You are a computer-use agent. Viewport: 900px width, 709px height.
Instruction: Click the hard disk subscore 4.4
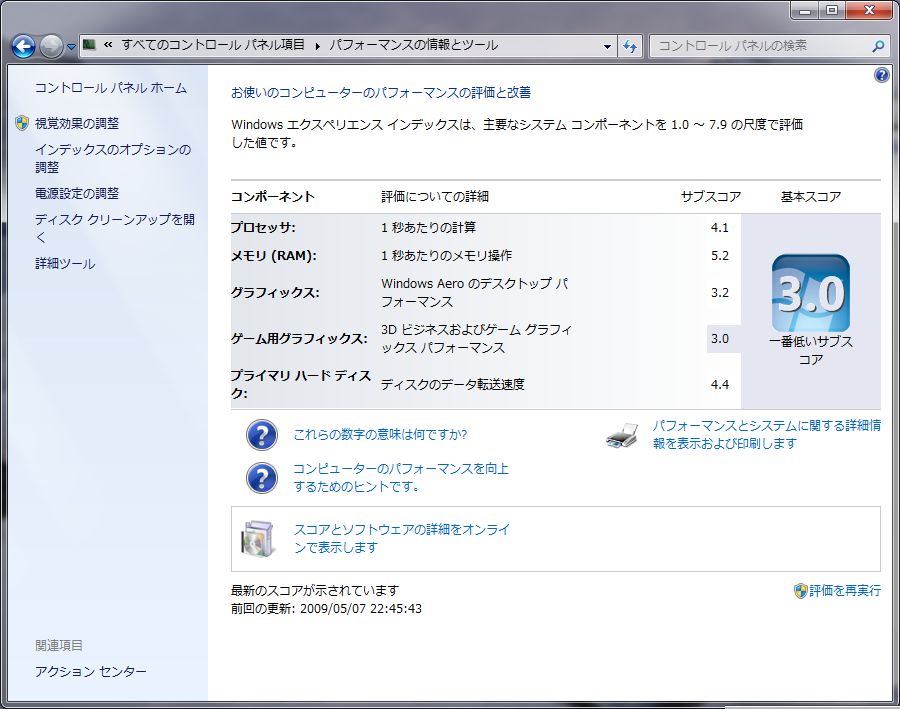coord(720,385)
